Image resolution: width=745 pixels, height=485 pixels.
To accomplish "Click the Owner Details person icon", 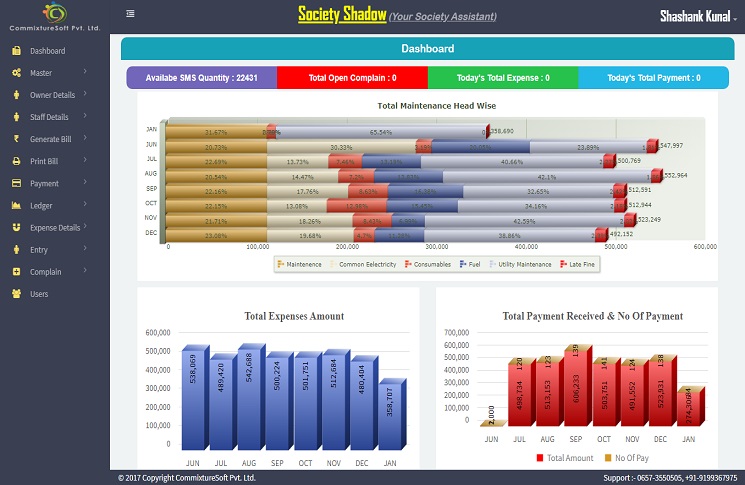I will click(17, 95).
